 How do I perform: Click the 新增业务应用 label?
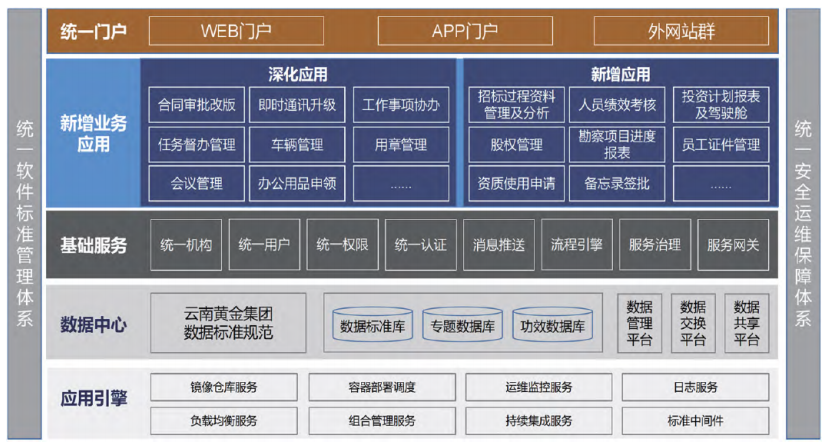(x=93, y=133)
